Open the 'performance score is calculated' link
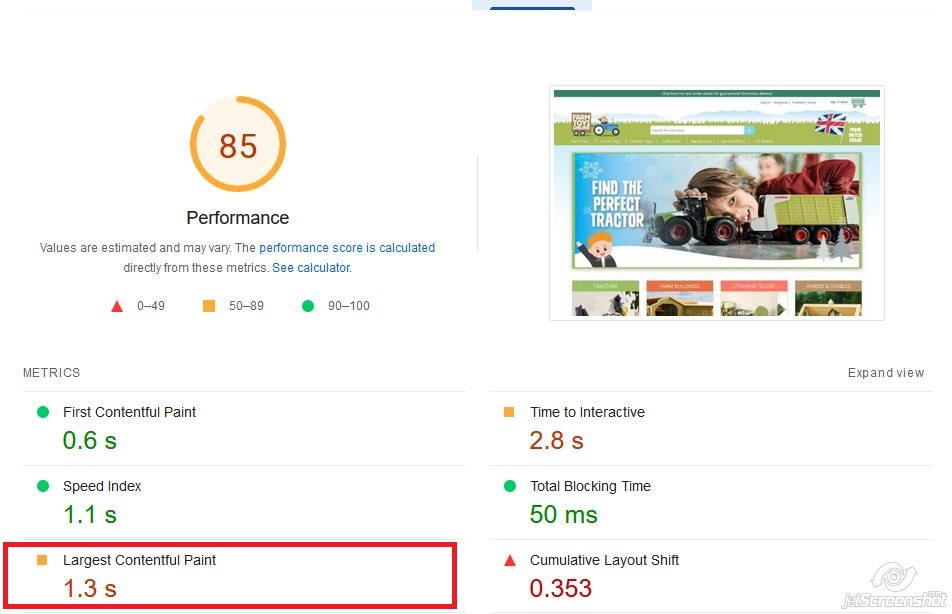This screenshot has width=952, height=614. pyautogui.click(x=347, y=248)
